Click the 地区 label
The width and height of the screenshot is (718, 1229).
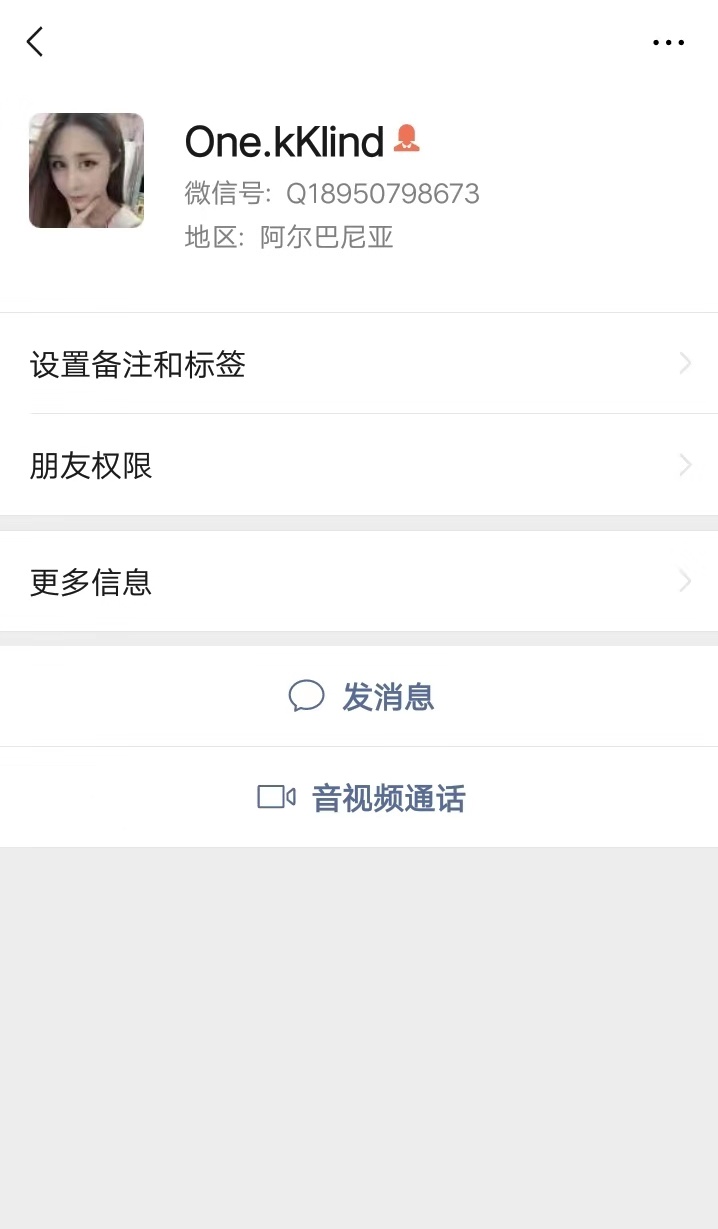(x=213, y=237)
